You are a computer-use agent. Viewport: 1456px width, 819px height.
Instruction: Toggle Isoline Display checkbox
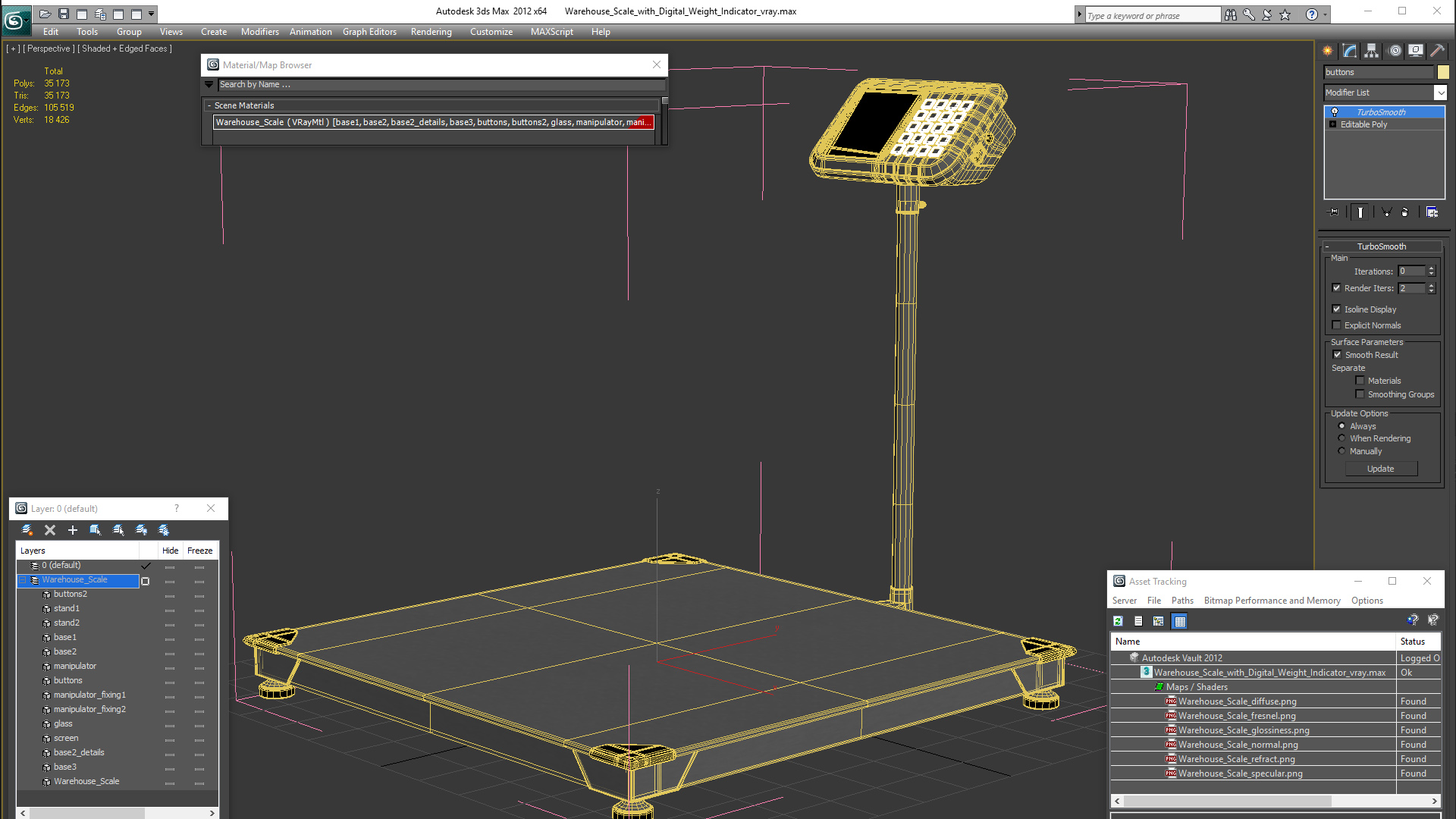click(1337, 309)
